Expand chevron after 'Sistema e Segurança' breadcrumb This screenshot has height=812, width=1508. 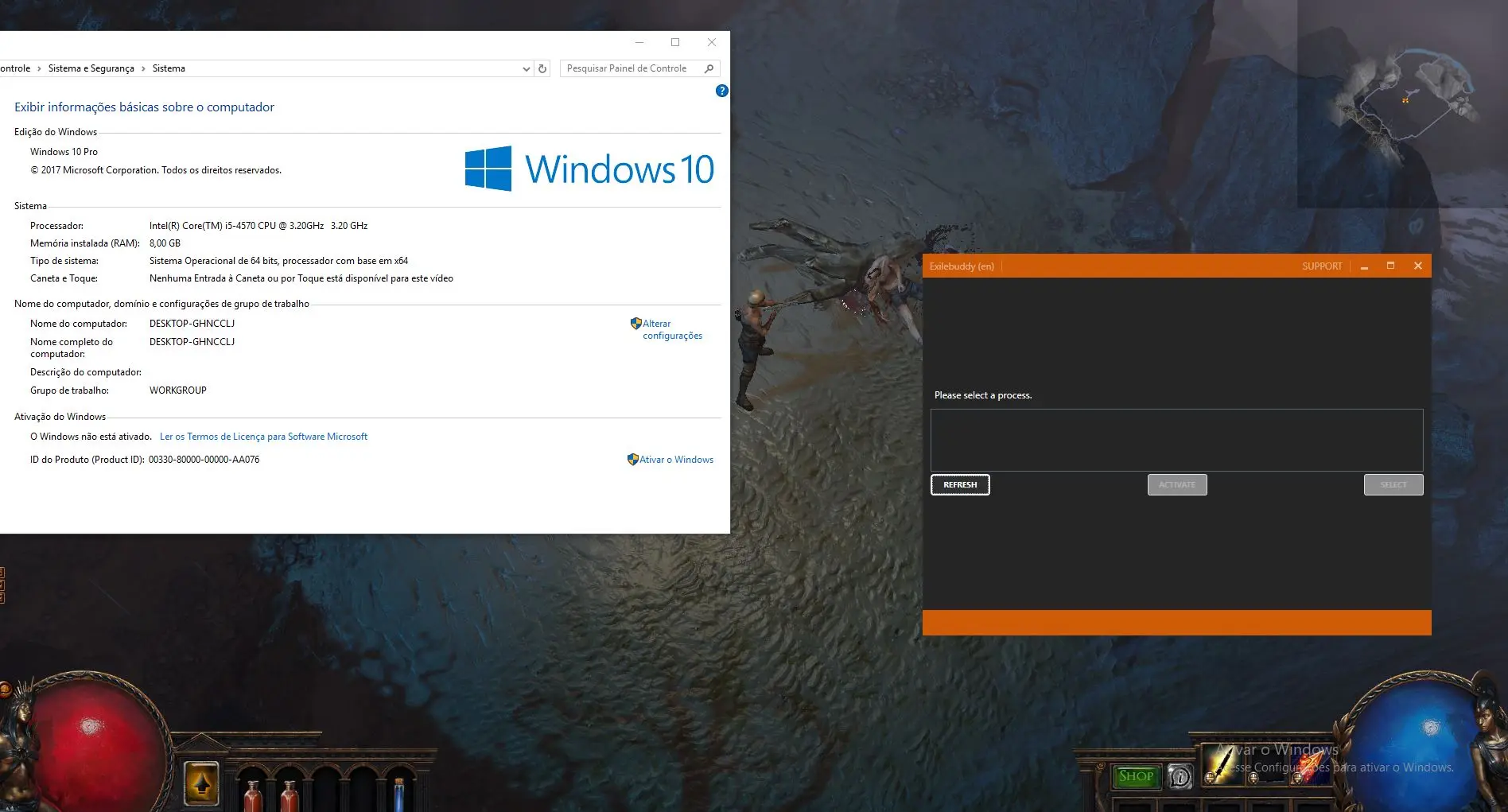tap(143, 68)
